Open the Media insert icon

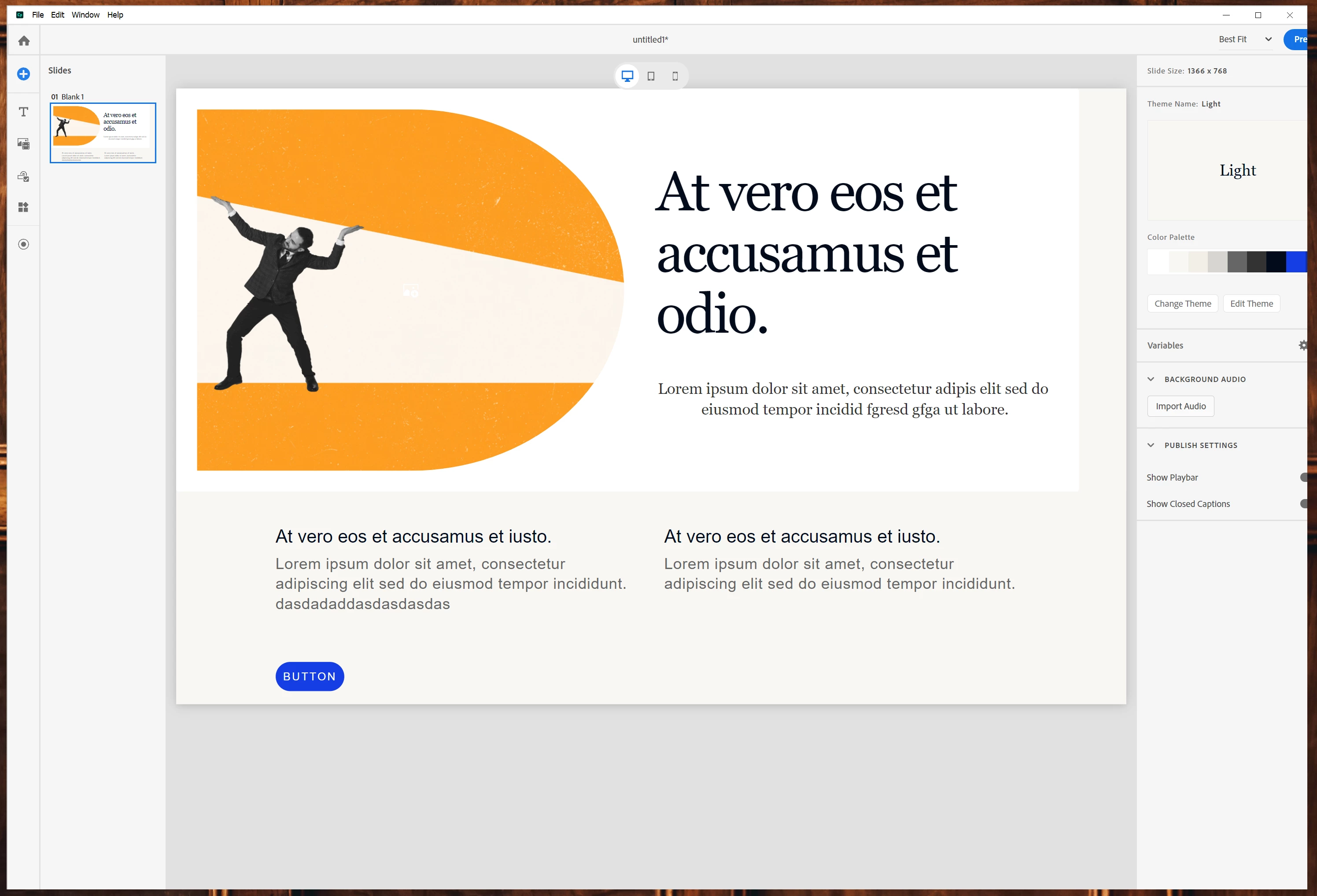point(24,144)
